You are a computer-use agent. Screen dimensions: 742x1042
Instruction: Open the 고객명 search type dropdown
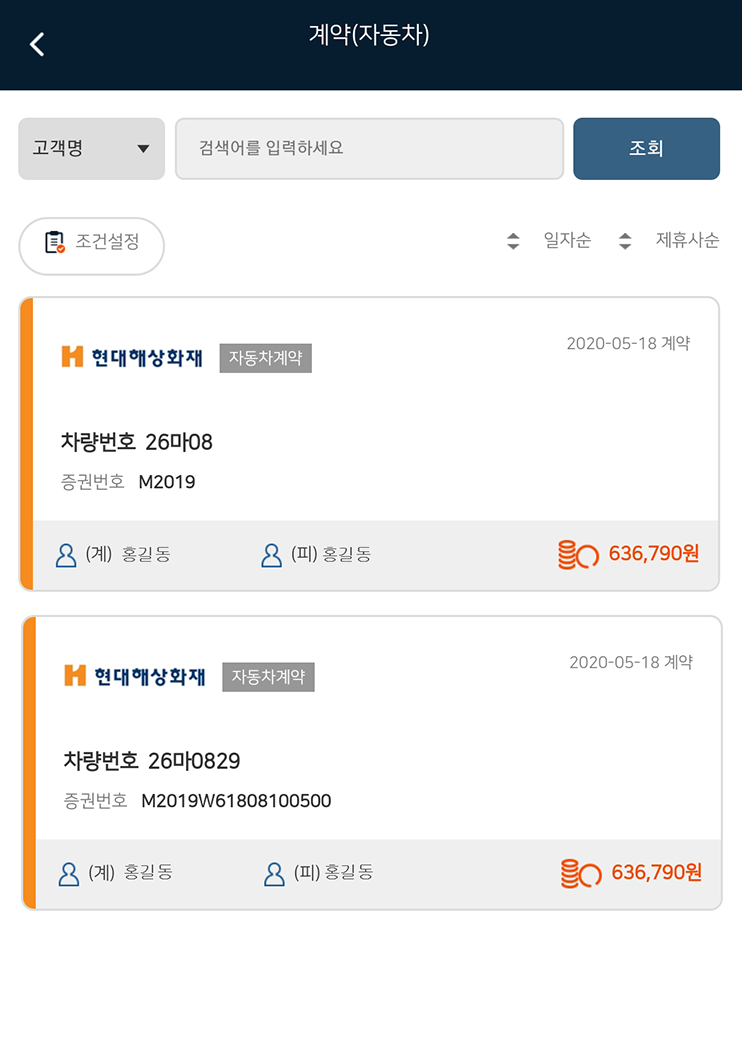point(92,149)
